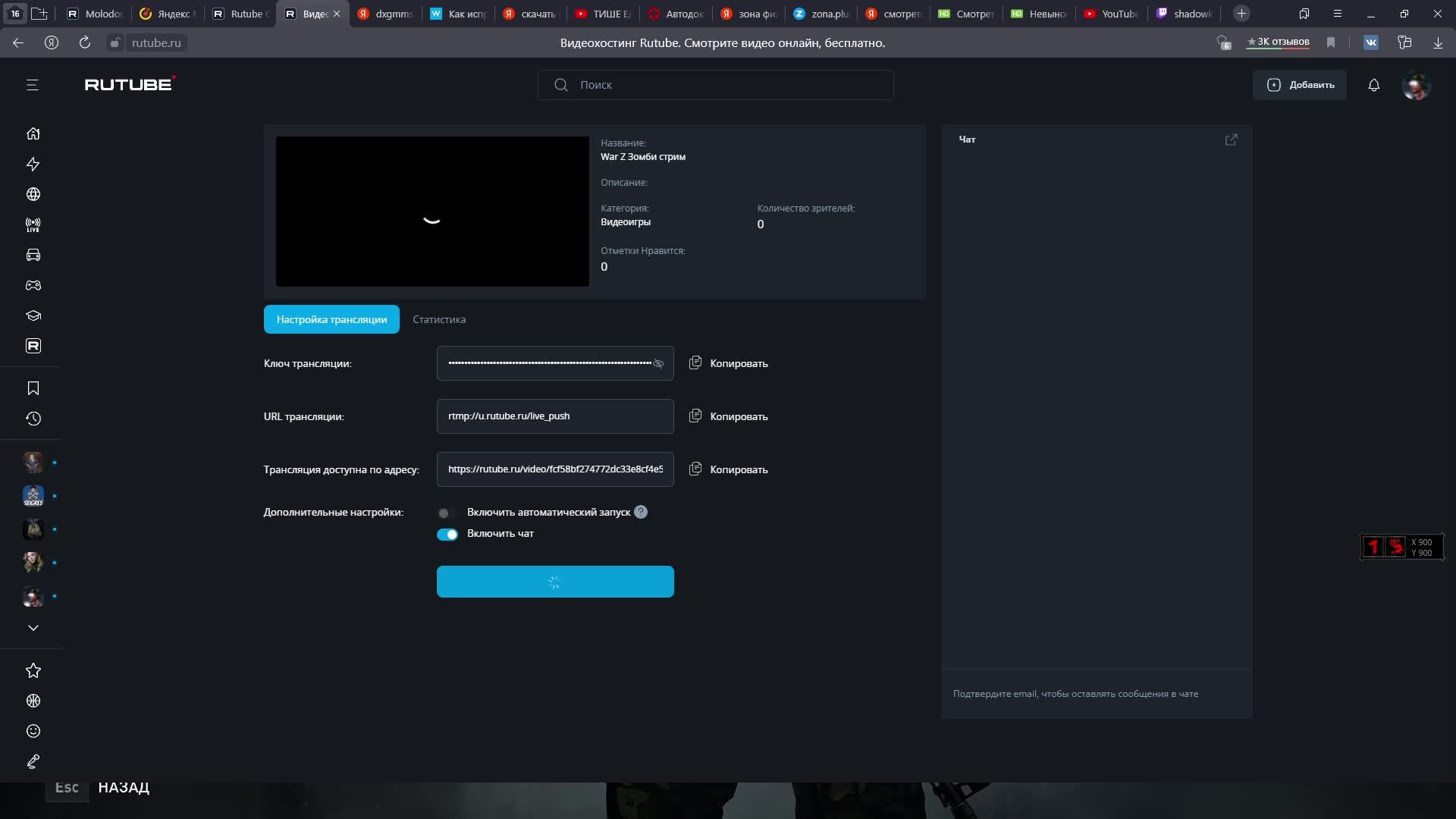The width and height of the screenshot is (1456, 819).
Task: Click the notifications bell icon
Action: coord(1373,85)
